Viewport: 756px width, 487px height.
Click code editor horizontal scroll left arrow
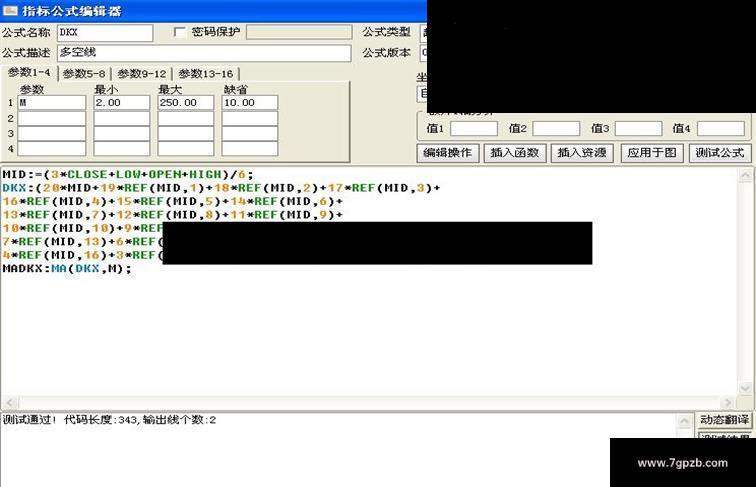(x=10, y=402)
